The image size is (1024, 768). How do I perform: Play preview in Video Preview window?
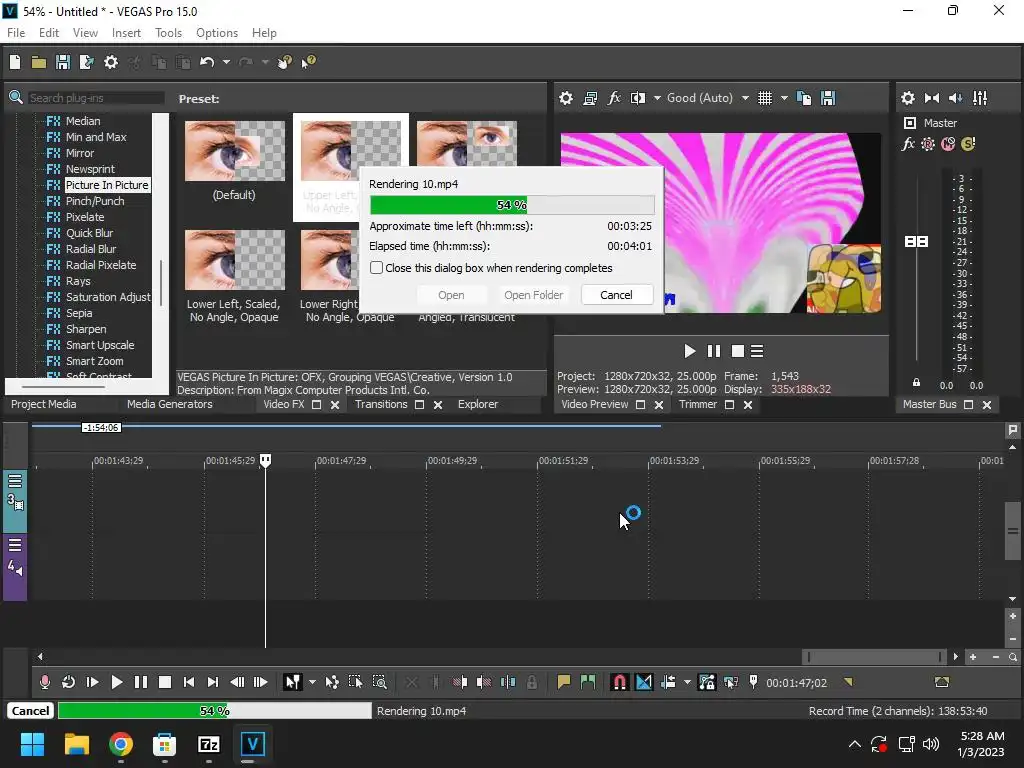point(690,351)
